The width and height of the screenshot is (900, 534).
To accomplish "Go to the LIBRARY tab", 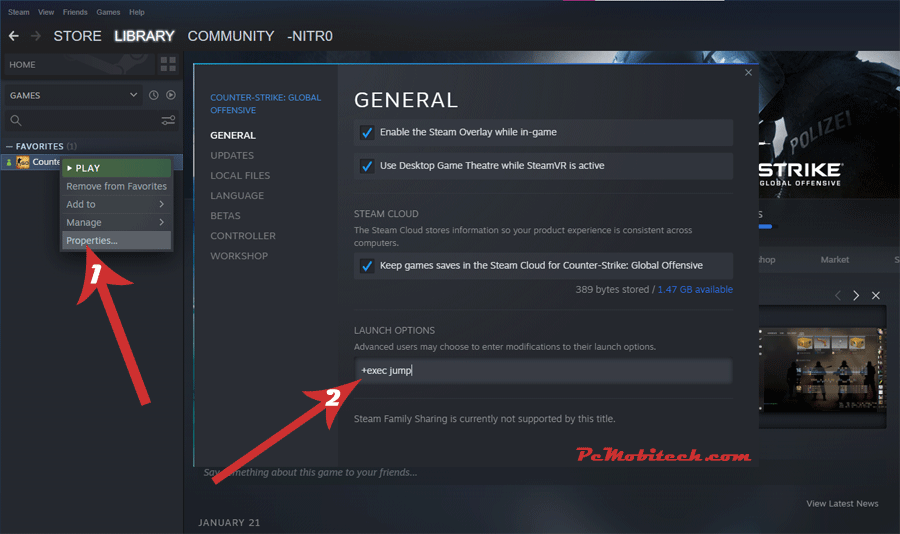I will 144,36.
